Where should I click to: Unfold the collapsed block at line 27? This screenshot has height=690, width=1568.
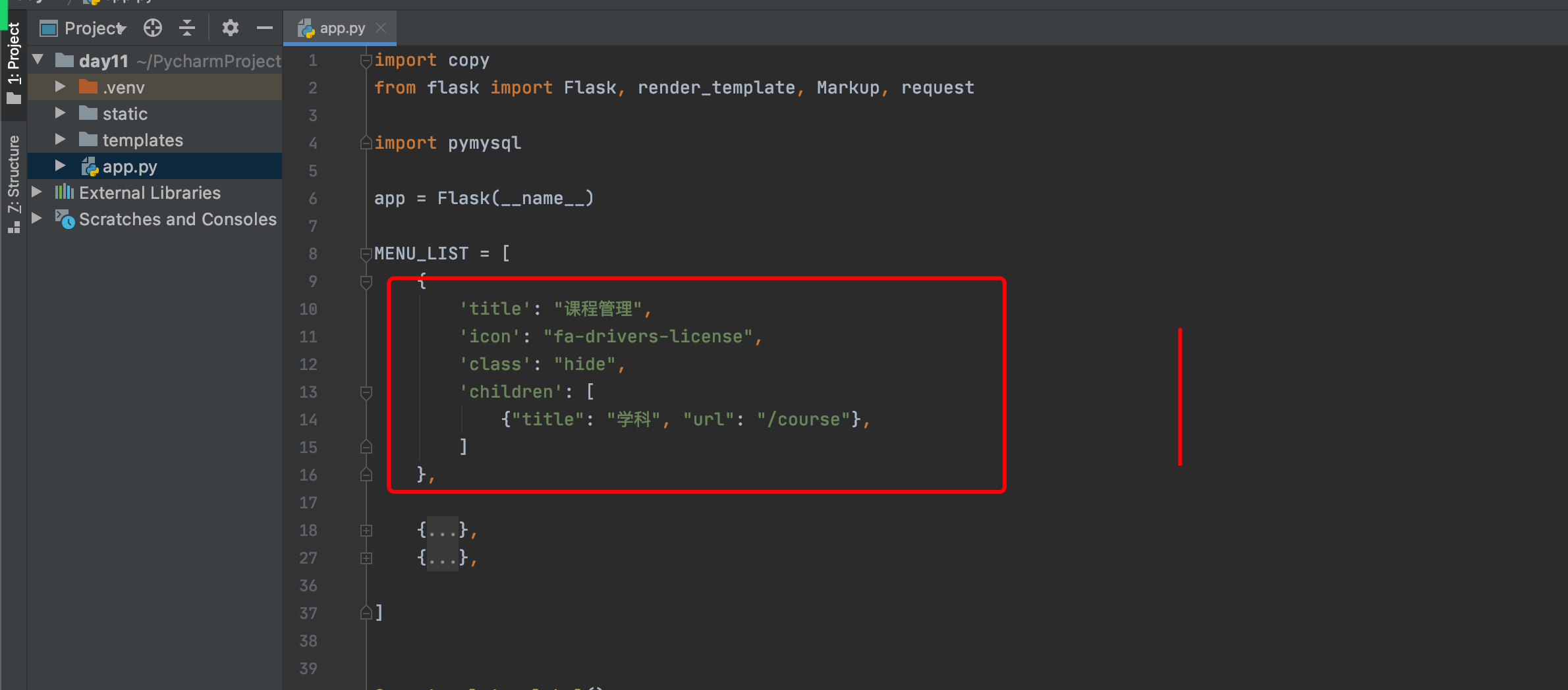coord(366,558)
